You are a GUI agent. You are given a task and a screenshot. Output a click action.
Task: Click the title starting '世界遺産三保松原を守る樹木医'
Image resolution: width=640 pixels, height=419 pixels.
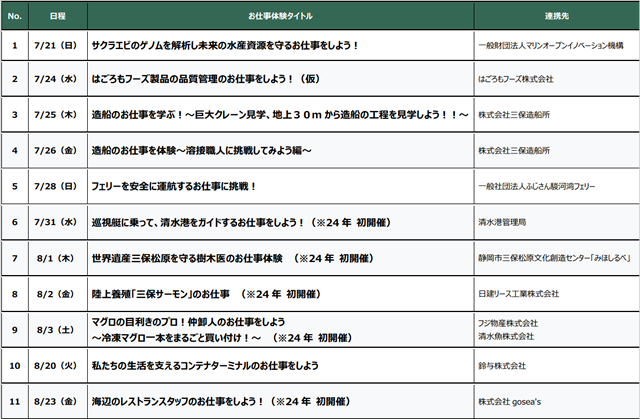point(233,258)
